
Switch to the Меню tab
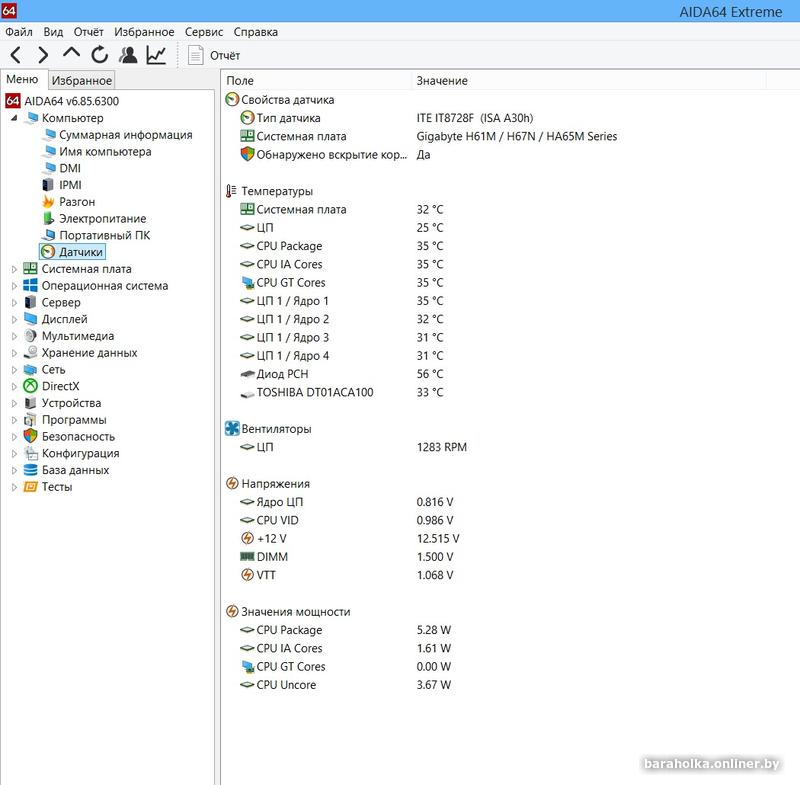tap(22, 80)
